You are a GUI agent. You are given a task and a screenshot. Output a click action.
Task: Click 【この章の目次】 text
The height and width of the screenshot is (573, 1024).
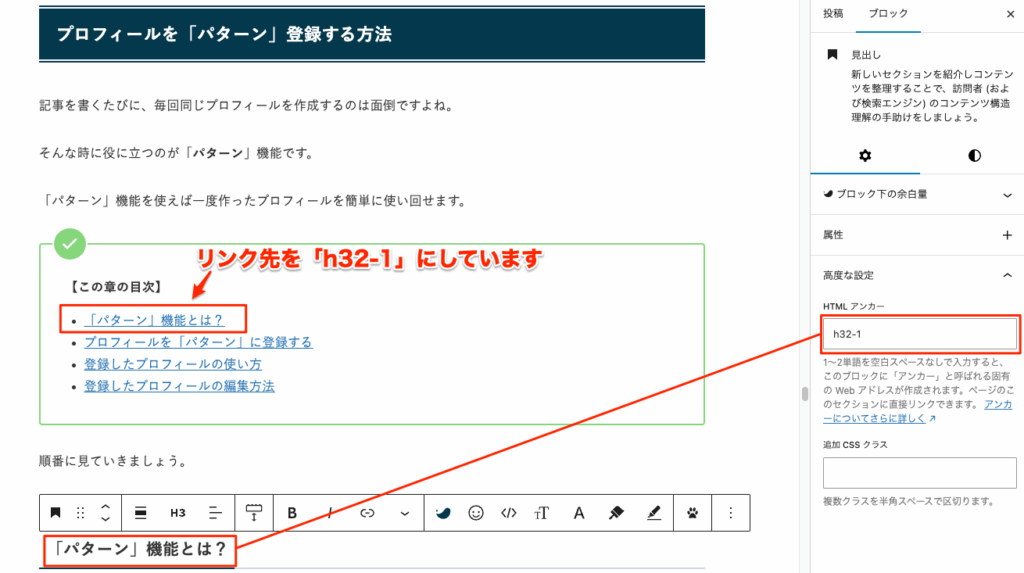[x=116, y=287]
